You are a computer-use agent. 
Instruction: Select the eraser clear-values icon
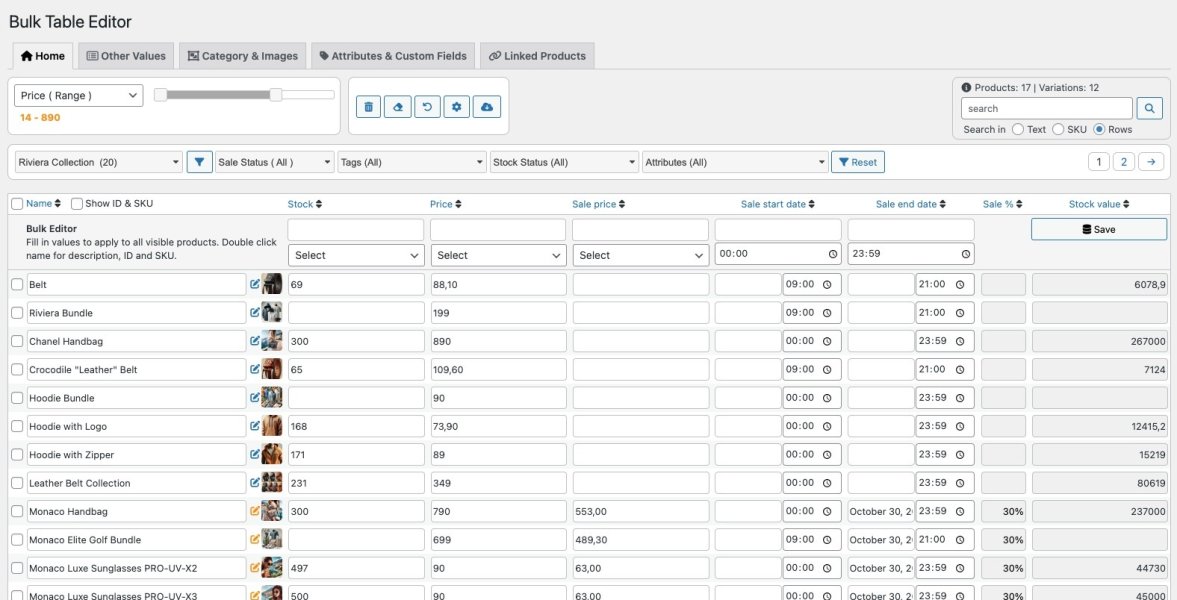[398, 105]
